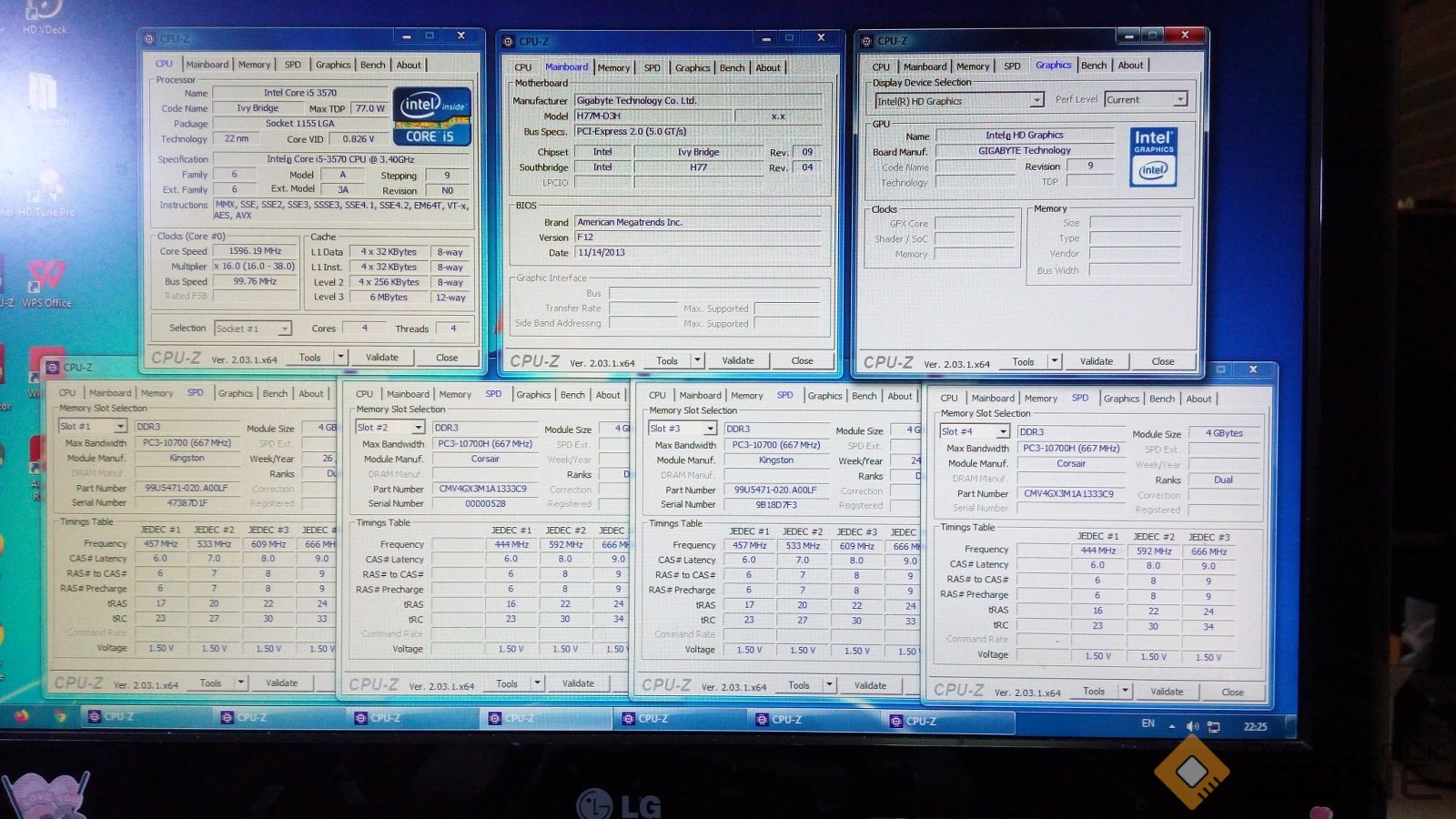
Task: Expand the Slot #4 memory slot dropdown
Action: (x=1003, y=431)
